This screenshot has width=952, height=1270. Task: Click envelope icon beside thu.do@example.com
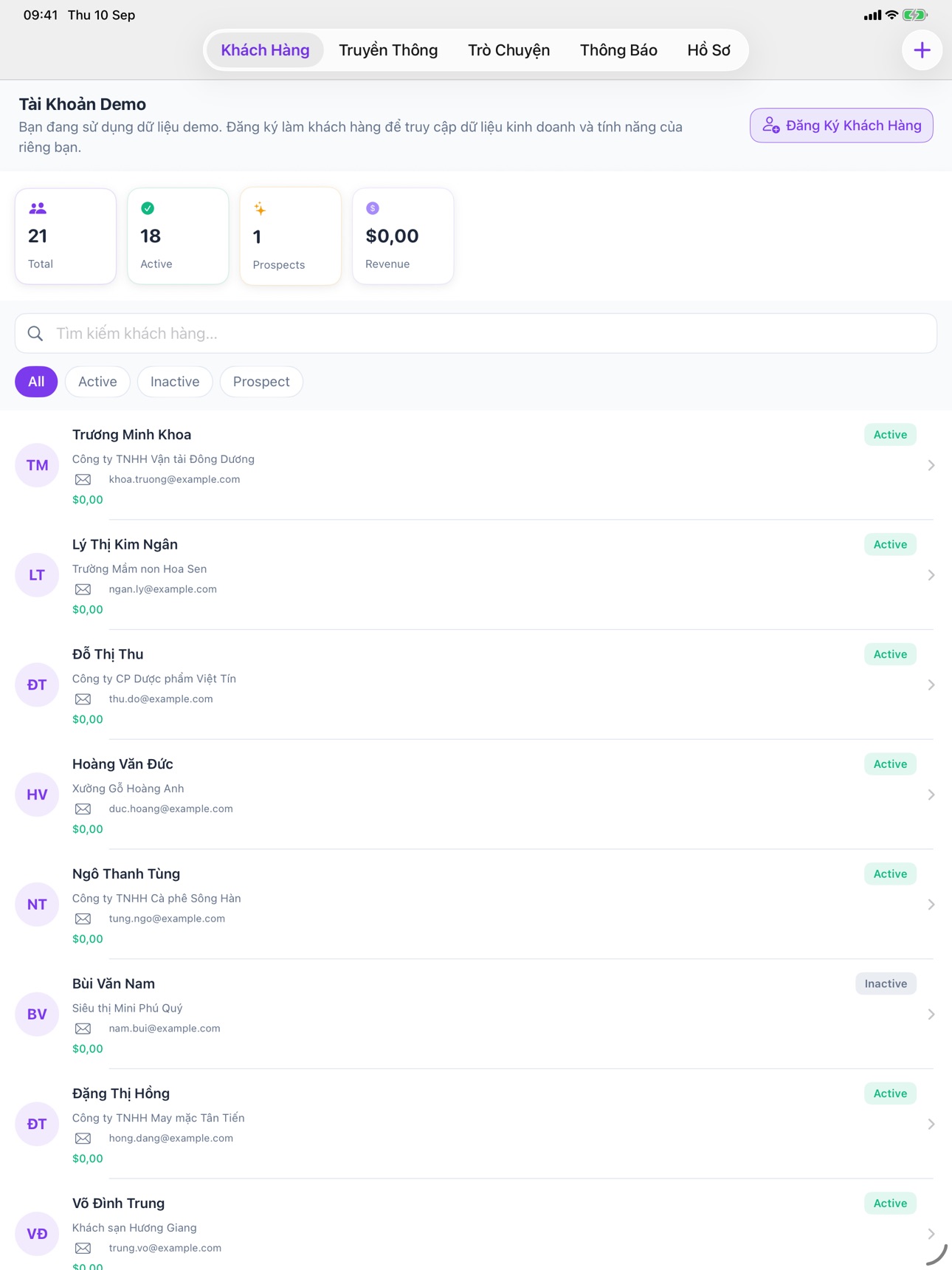coord(83,699)
